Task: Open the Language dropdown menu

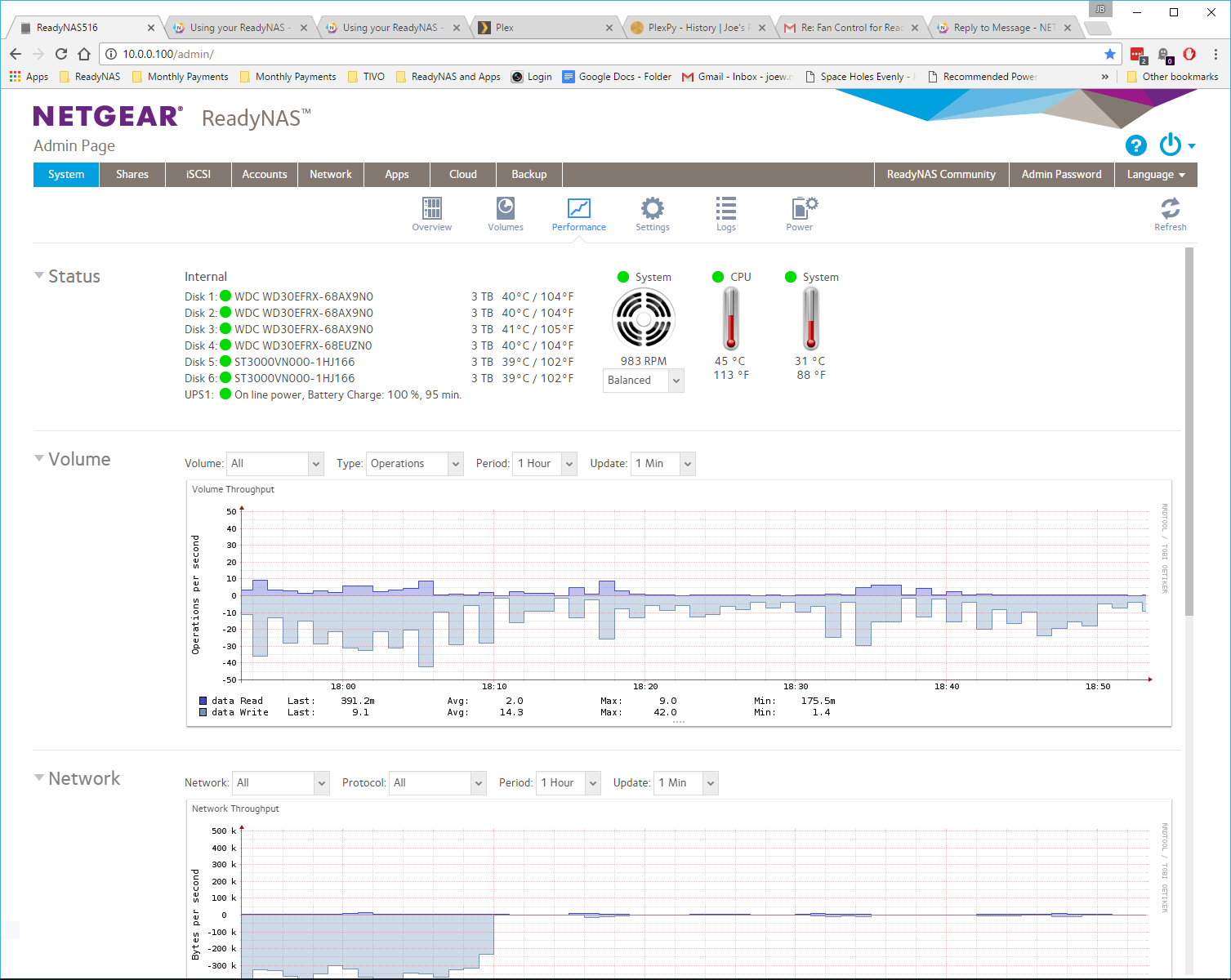Action: tap(1156, 175)
